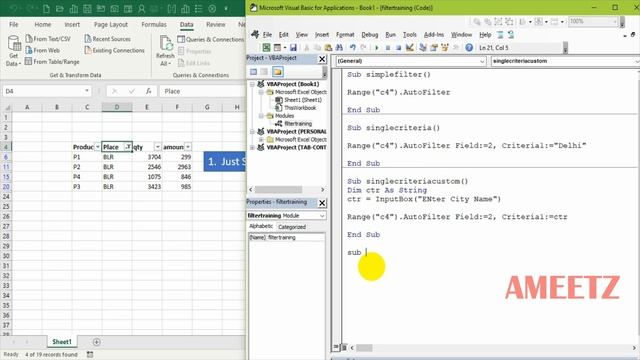
Task: Select the Categorized tab in Properties panel
Action: [292, 227]
